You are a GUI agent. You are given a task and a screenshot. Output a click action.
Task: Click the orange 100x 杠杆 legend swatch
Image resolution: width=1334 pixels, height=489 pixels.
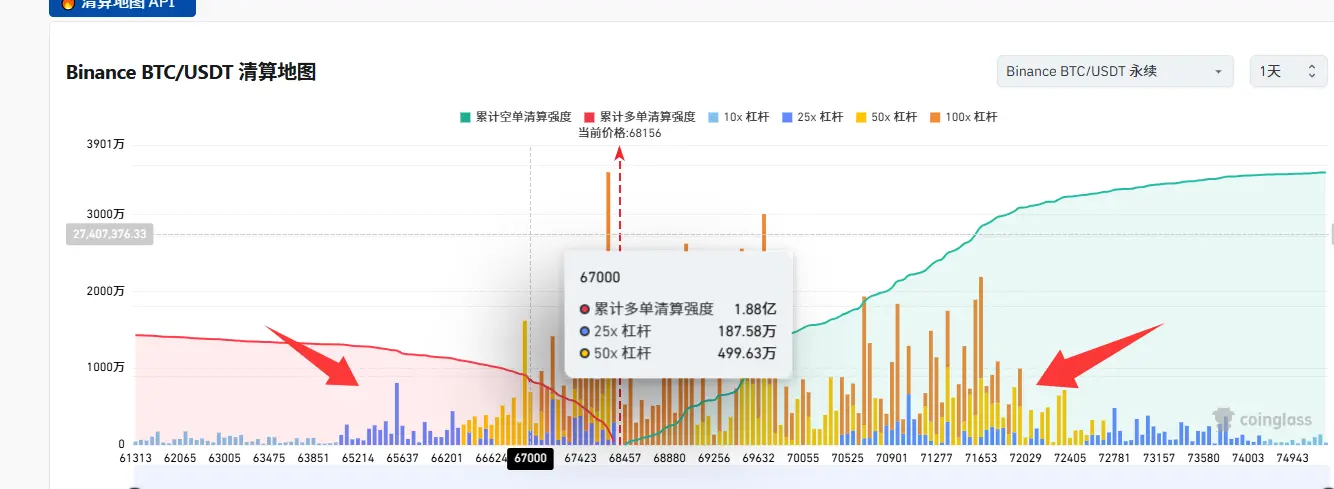tap(934, 117)
